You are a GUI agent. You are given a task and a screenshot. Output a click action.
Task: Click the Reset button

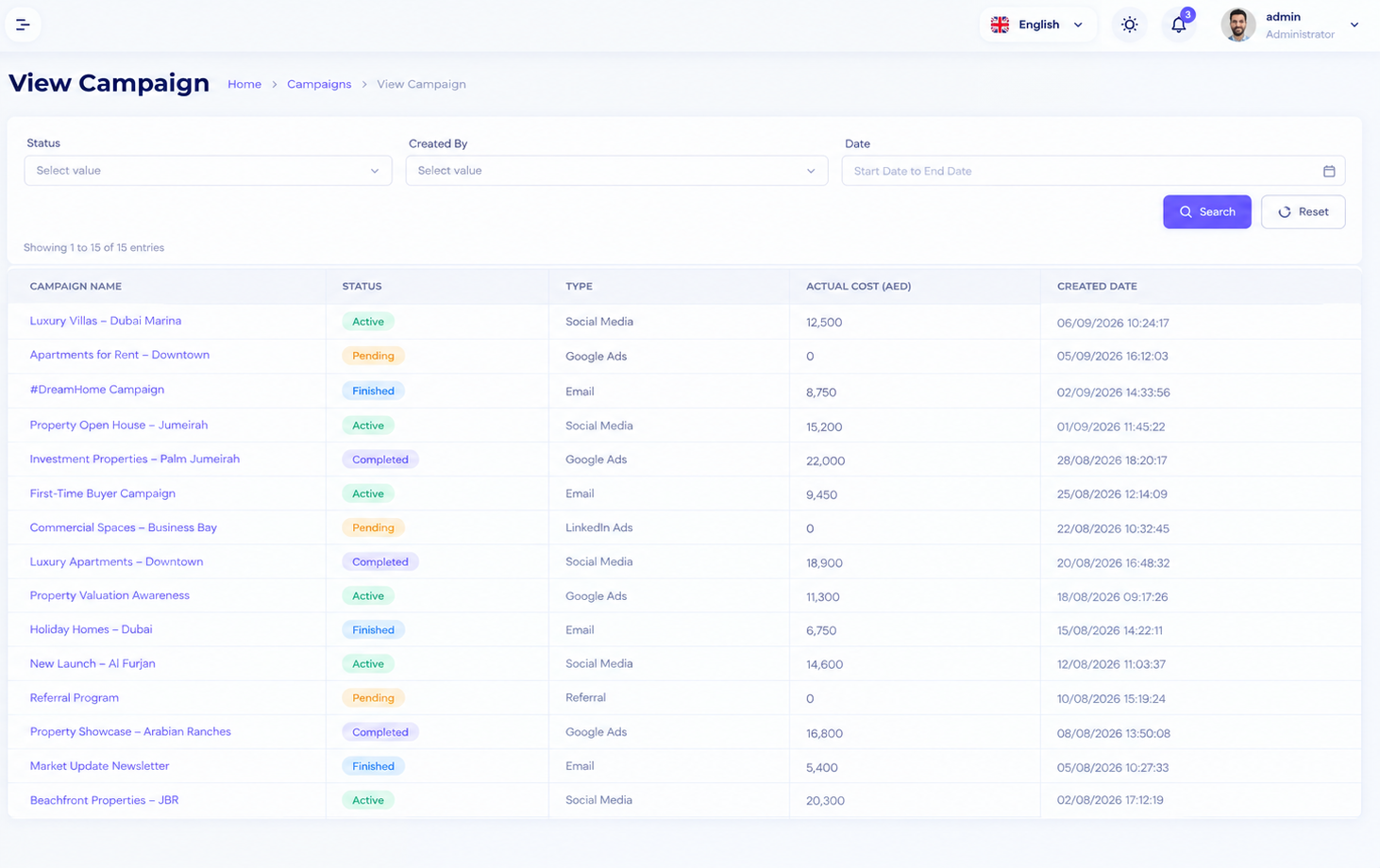1303,212
